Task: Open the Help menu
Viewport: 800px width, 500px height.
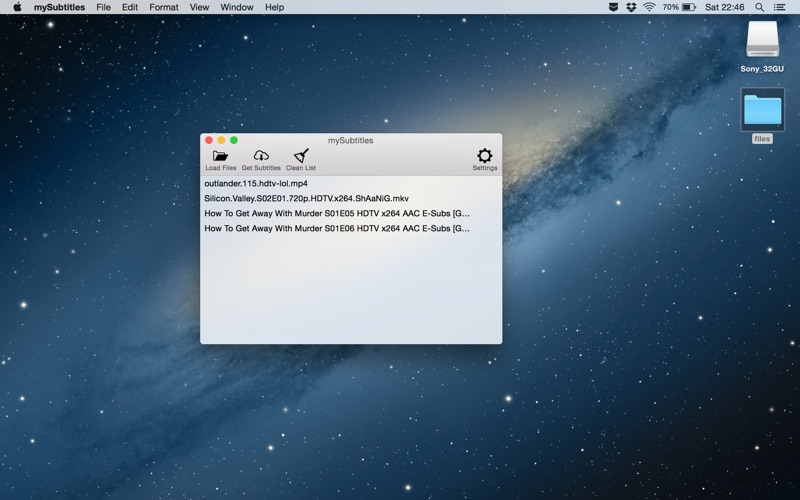Action: coord(274,7)
